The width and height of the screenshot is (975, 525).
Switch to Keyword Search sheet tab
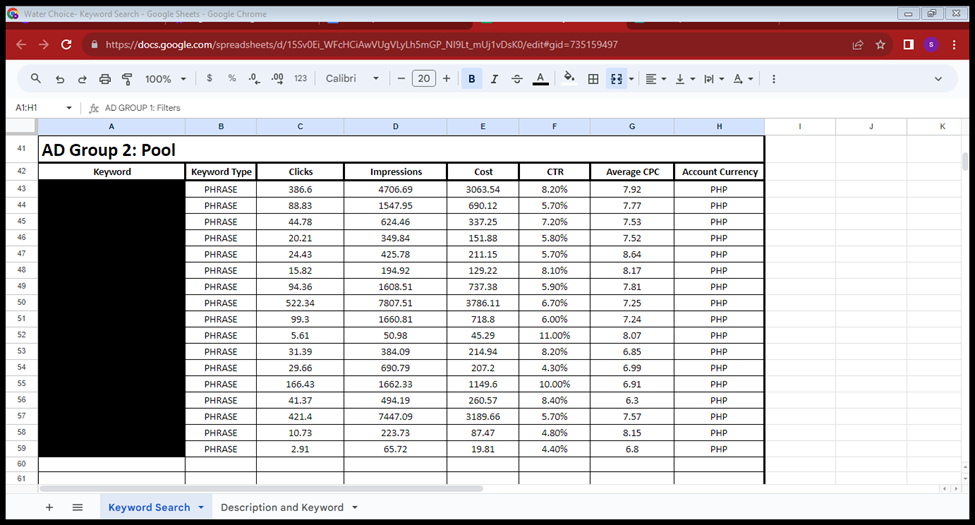pos(149,508)
